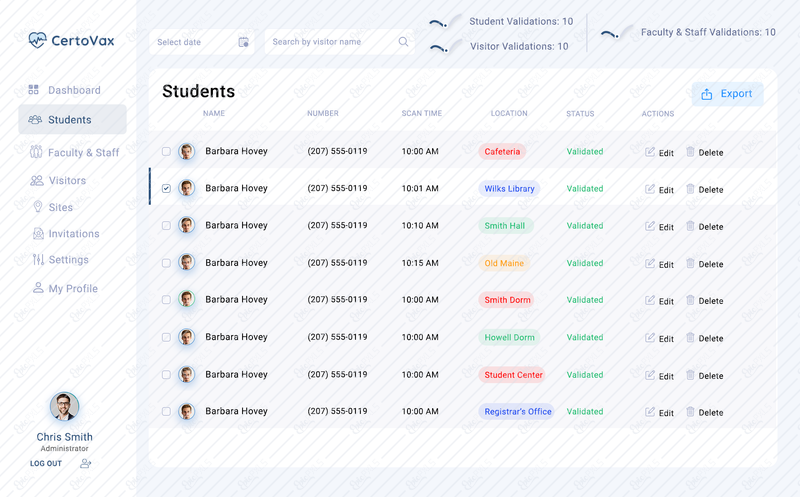Viewport: 800px width, 497px height.
Task: Click the calendar icon in Select date field
Action: 243,42
